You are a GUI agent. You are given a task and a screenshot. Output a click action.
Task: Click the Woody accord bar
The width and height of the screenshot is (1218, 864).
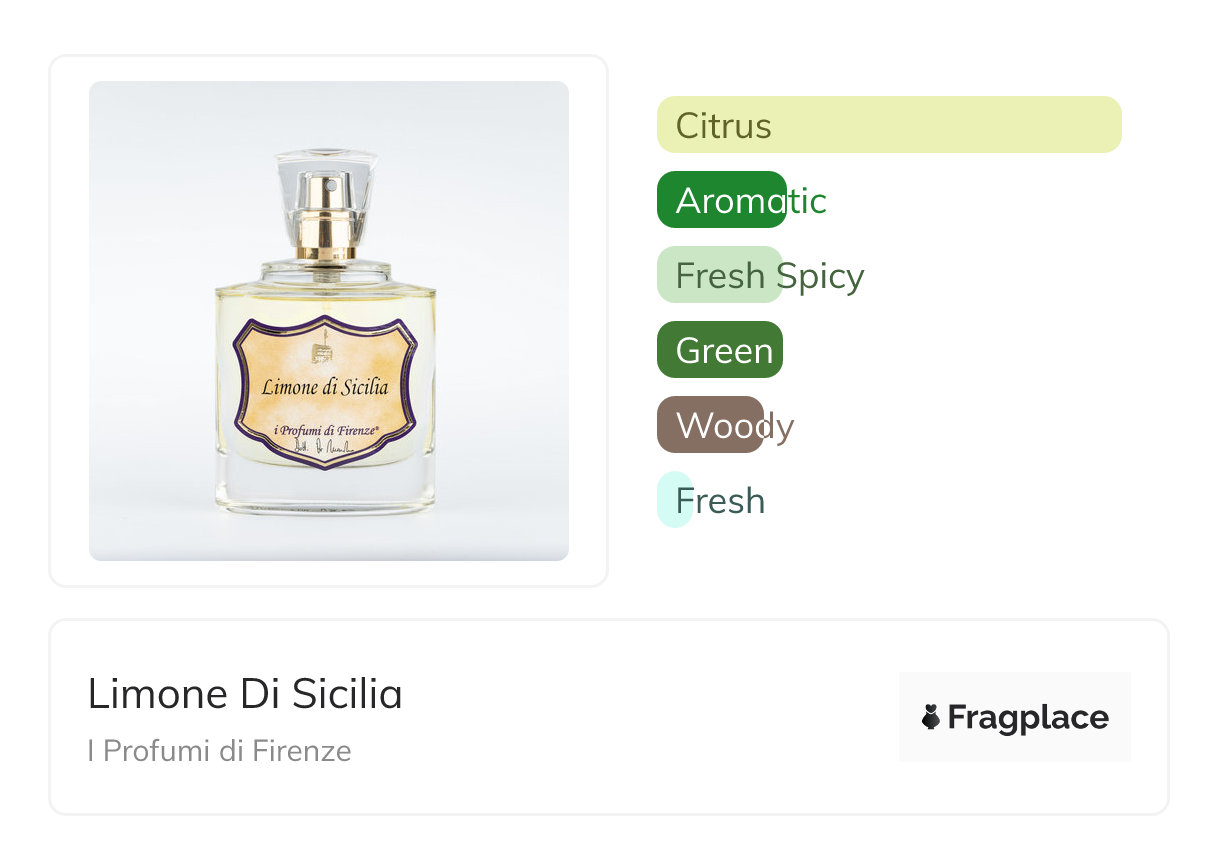tap(710, 425)
